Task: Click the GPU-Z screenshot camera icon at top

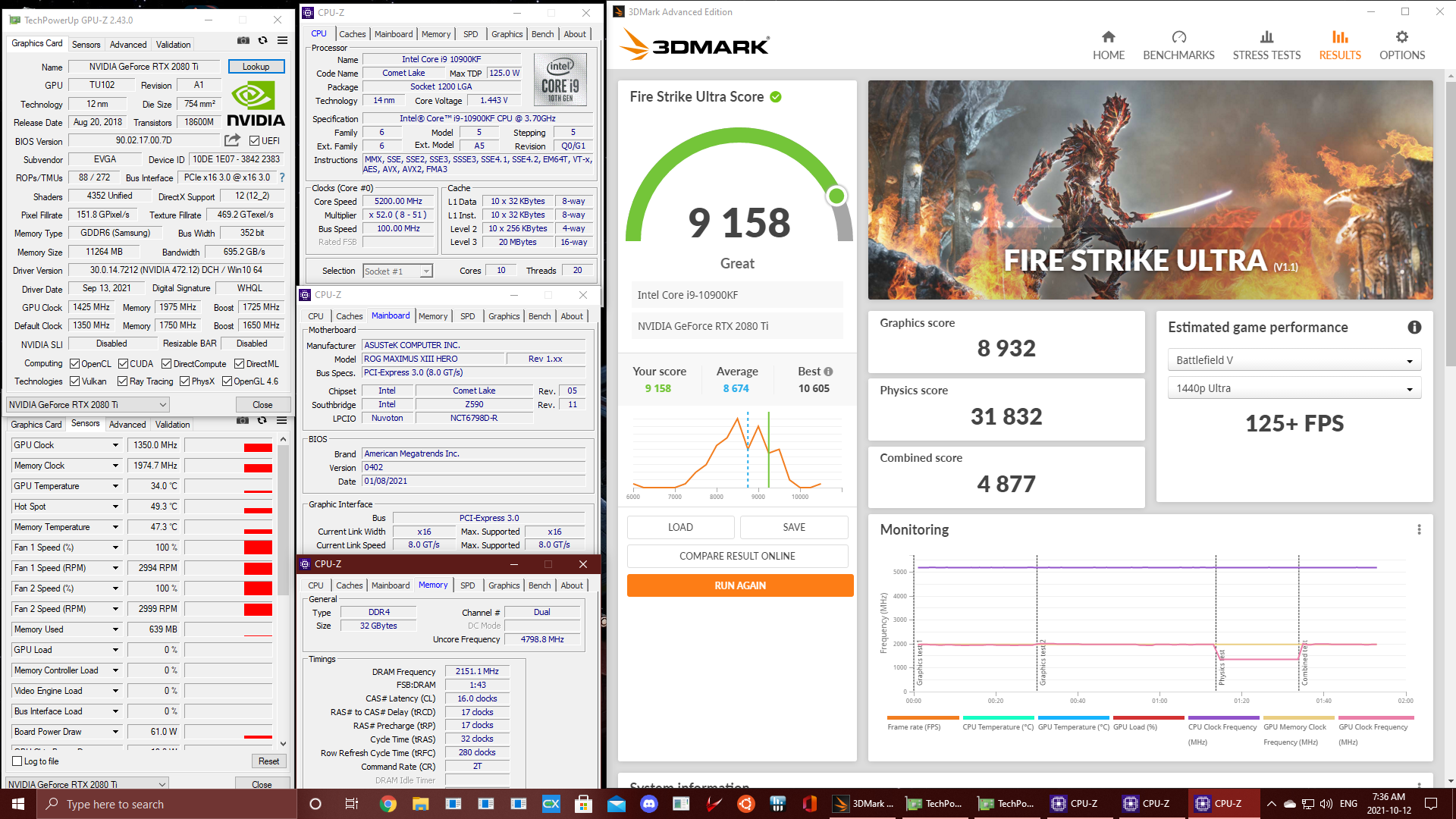Action: pos(243,41)
